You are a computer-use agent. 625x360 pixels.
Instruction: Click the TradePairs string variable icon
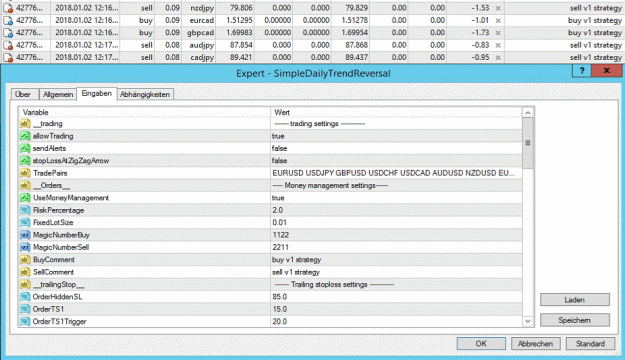25,173
